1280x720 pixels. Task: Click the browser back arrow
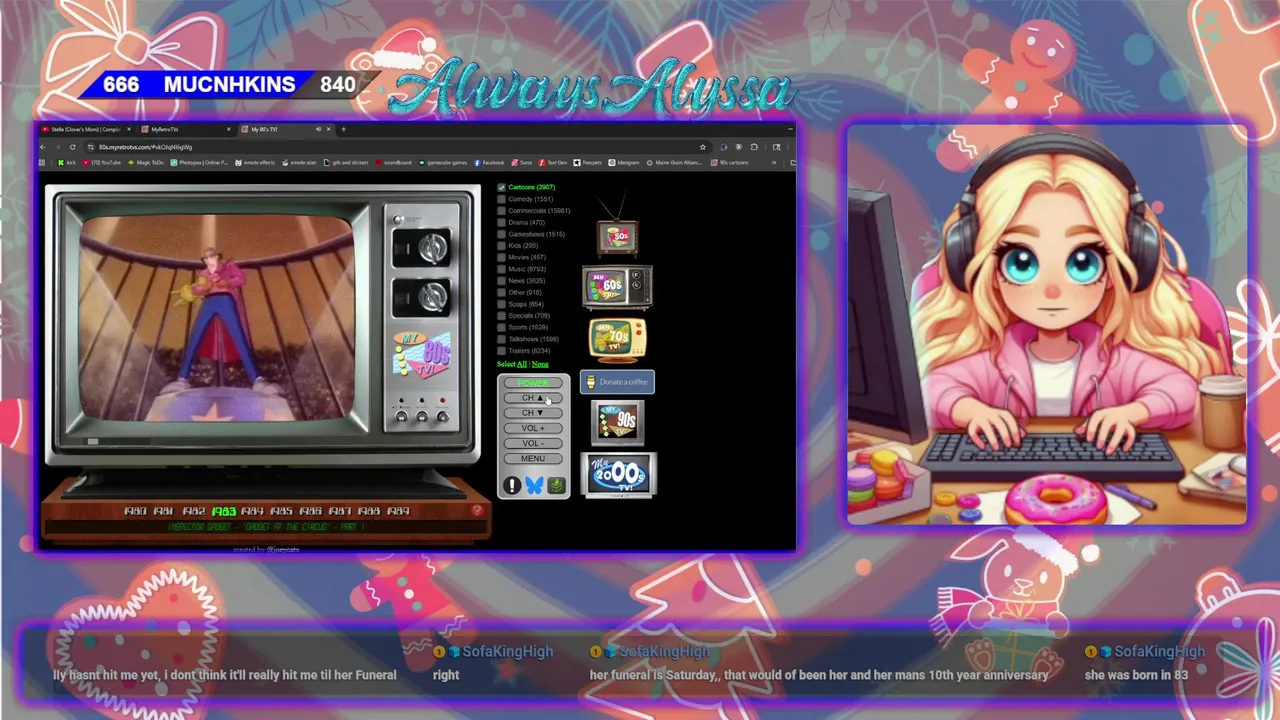[43, 147]
